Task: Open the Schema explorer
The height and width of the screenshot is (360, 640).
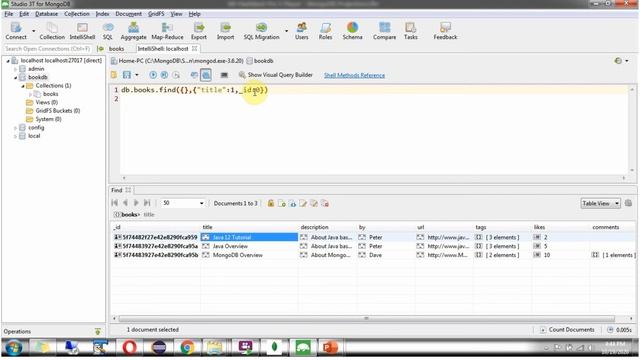Action: point(352,31)
